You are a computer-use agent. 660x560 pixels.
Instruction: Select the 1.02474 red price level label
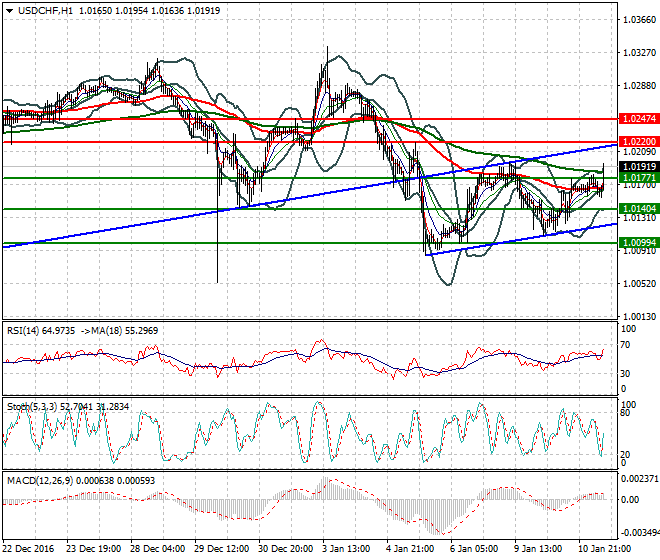[639, 119]
